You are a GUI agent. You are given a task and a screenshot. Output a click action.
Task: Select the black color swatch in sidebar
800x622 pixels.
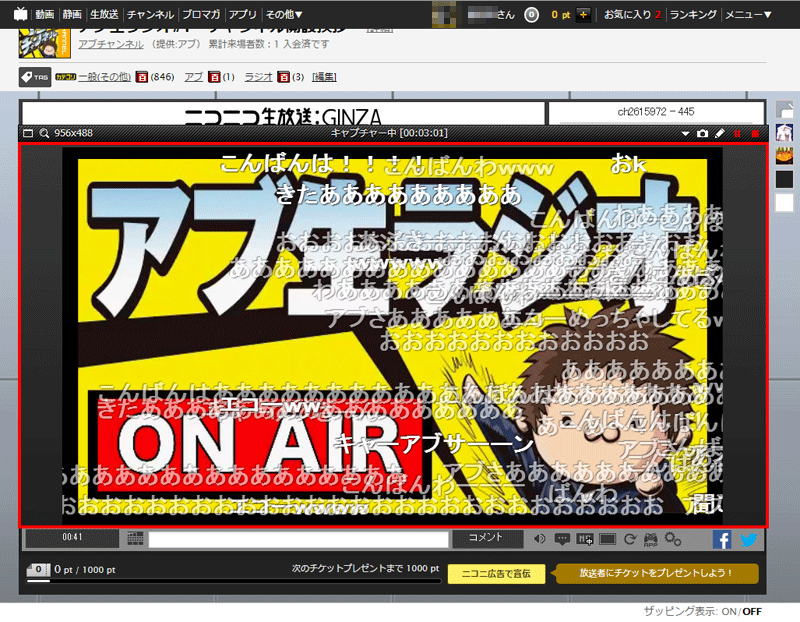[785, 179]
